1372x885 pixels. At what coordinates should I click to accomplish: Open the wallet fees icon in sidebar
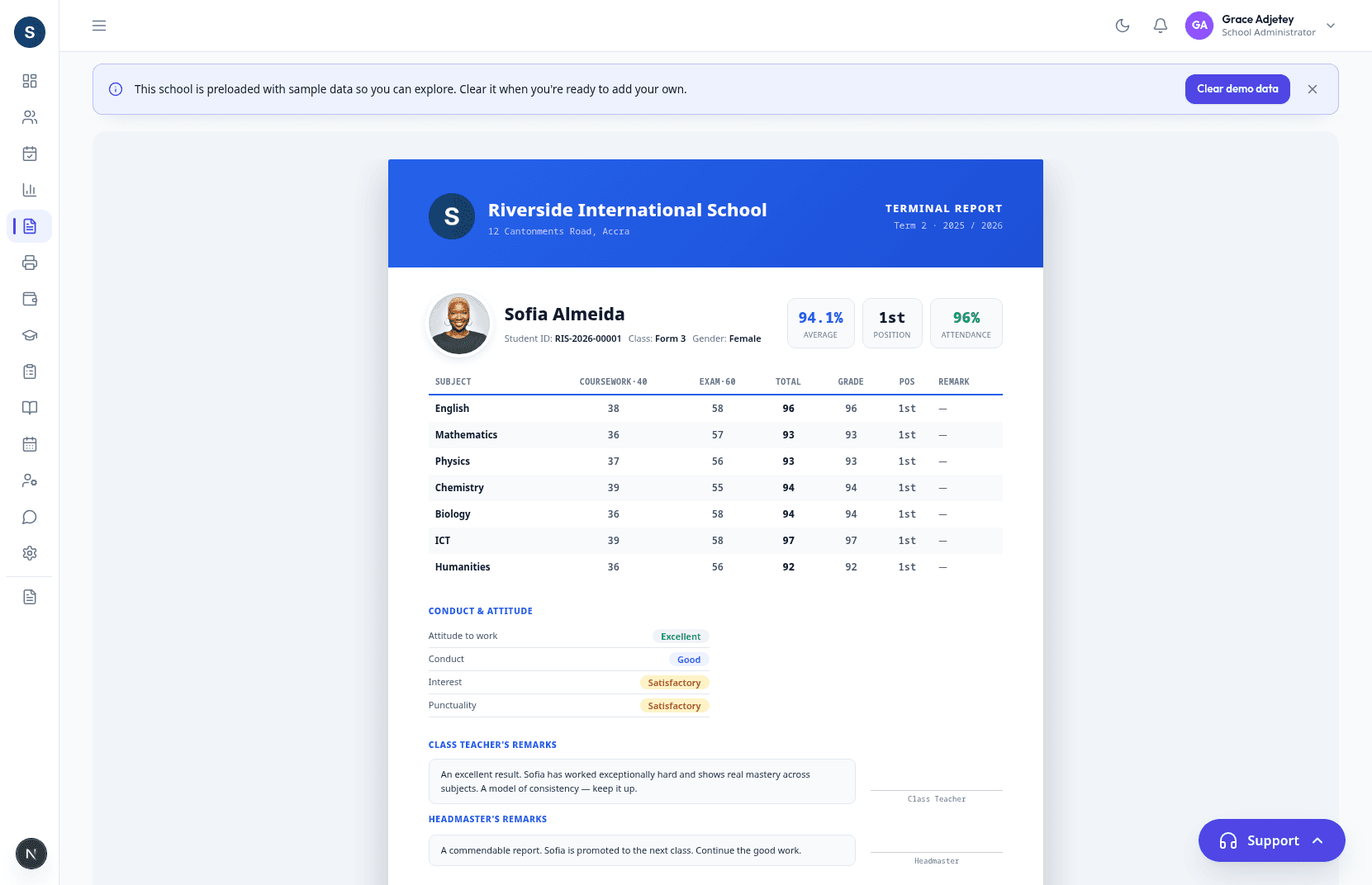pos(30,299)
